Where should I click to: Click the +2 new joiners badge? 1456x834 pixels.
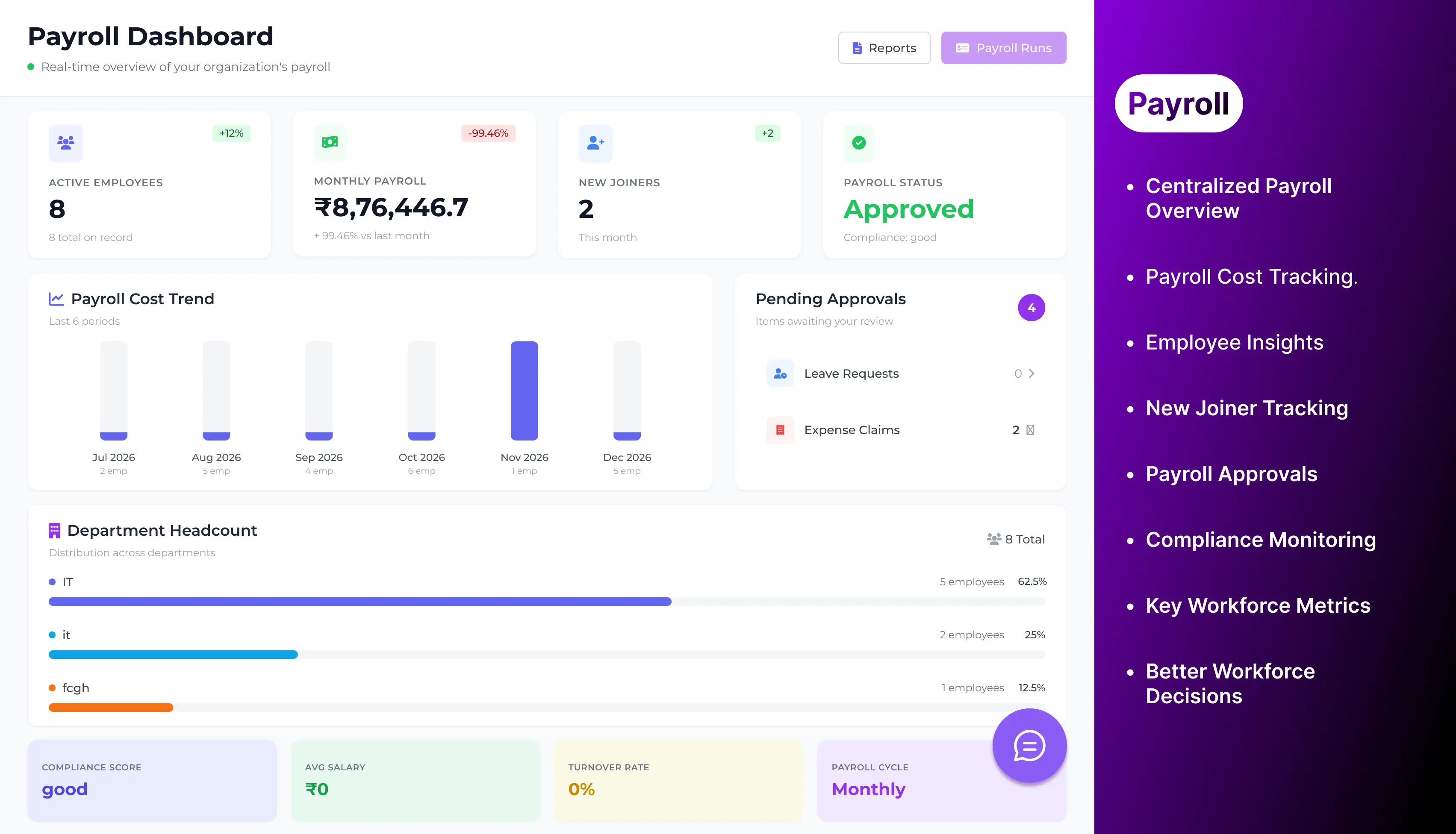pyautogui.click(x=768, y=133)
